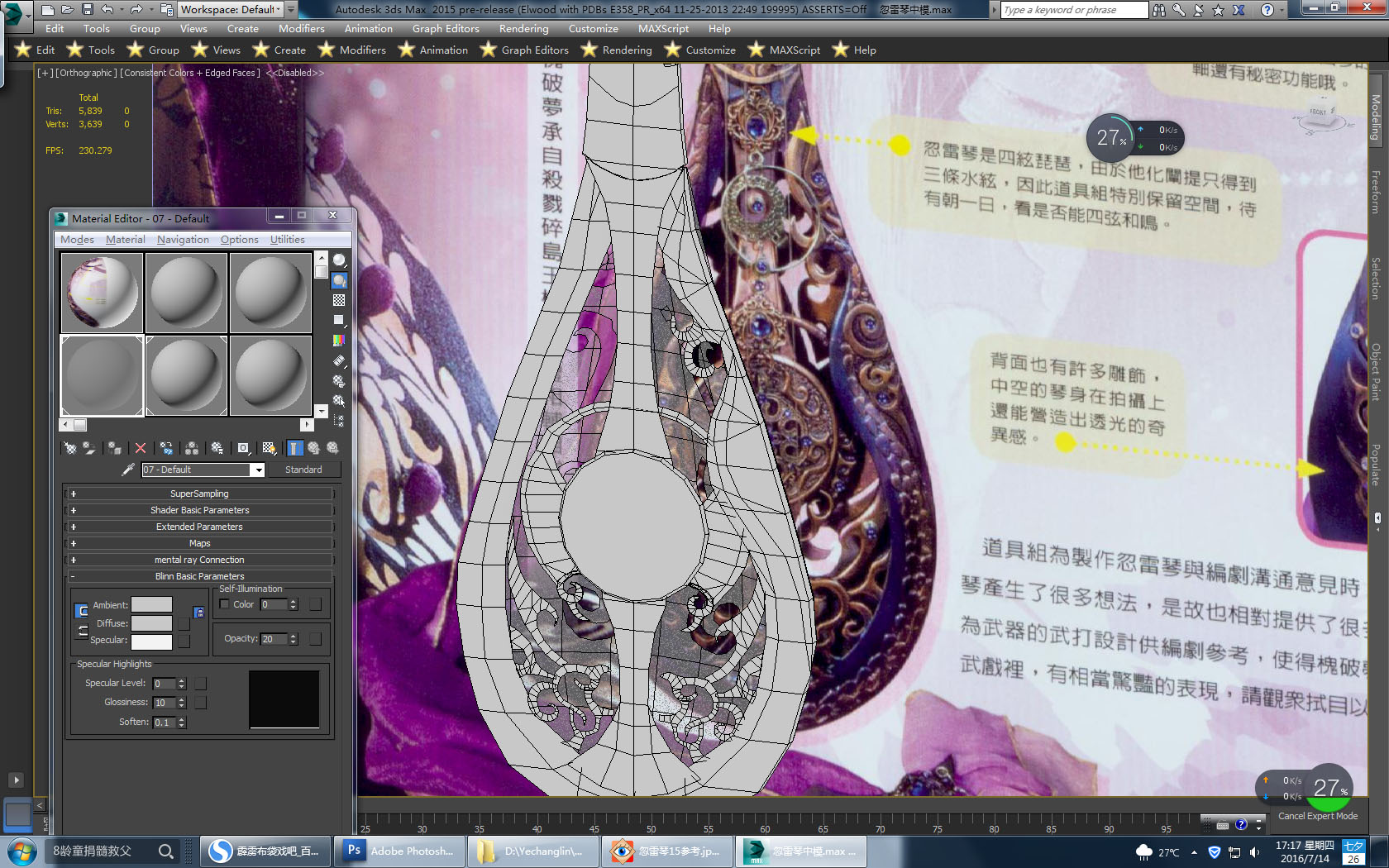This screenshot has height=868, width=1389.
Task: Open Workspace: Default dropdown
Action: [x=231, y=10]
